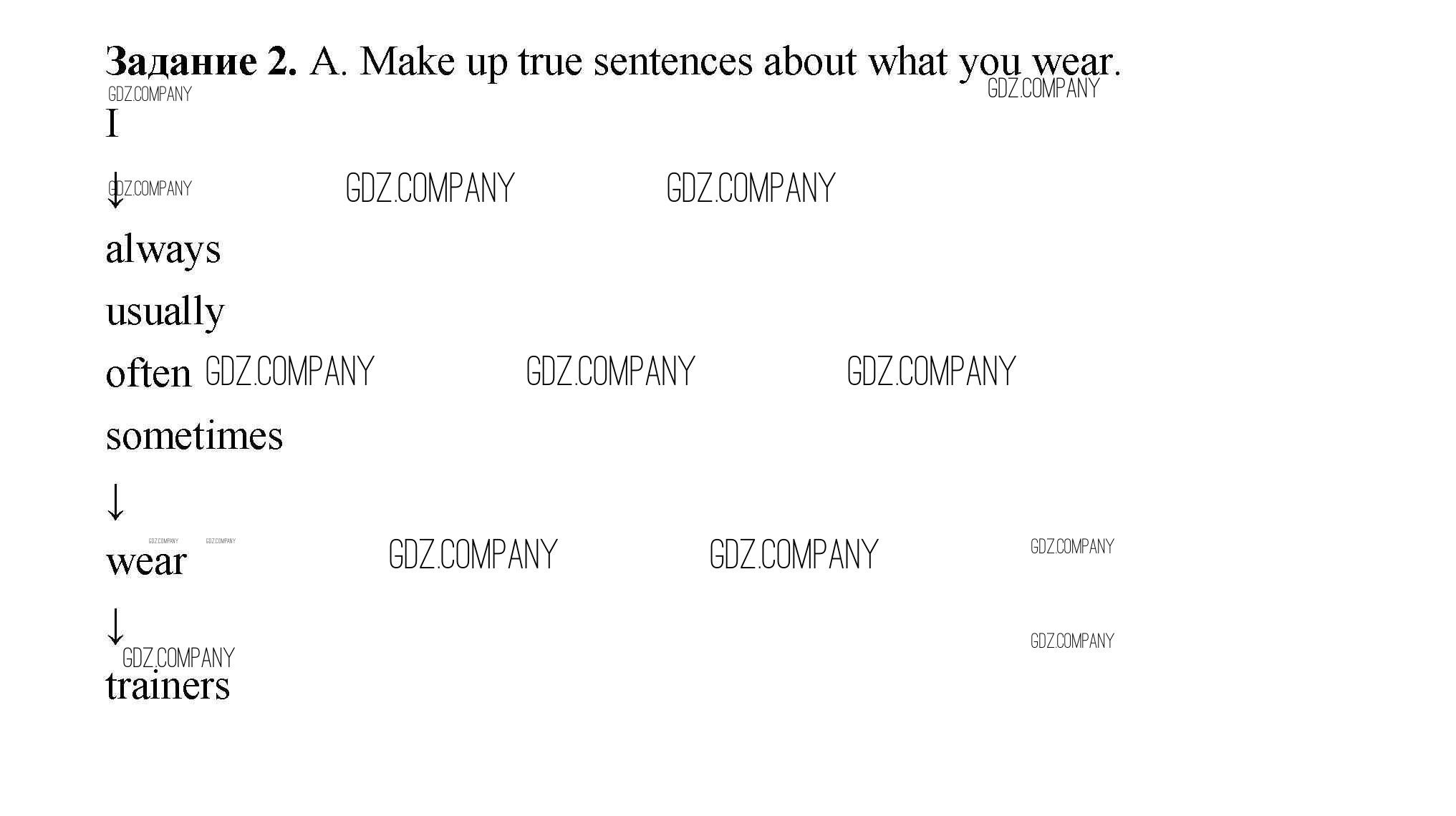This screenshot has height=816, width=1456.
Task: Click the standalone letter "I" under the heading
Action: 112,123
